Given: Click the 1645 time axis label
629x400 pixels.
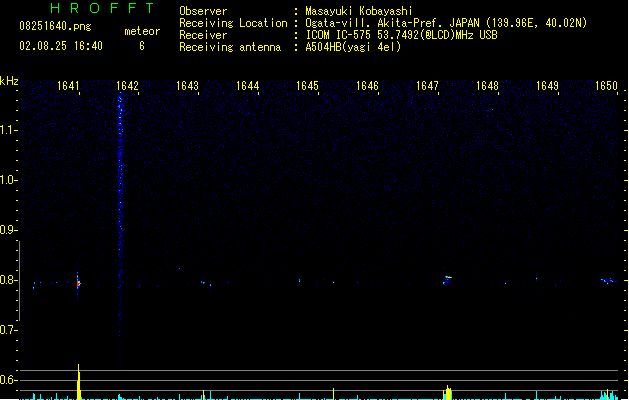Looking at the screenshot, I should coord(307,86).
